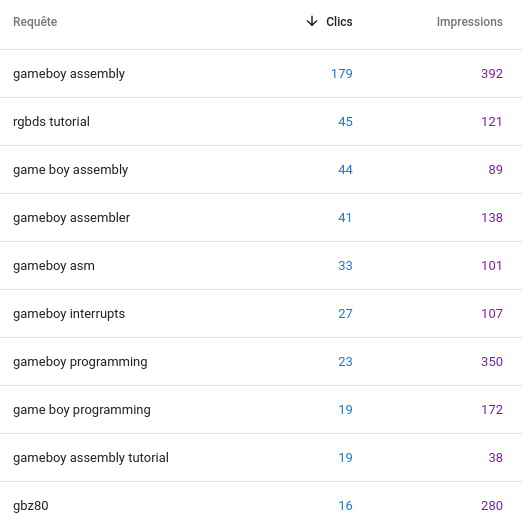Click the 27 clicks value for gameboy interrupts

click(x=345, y=314)
